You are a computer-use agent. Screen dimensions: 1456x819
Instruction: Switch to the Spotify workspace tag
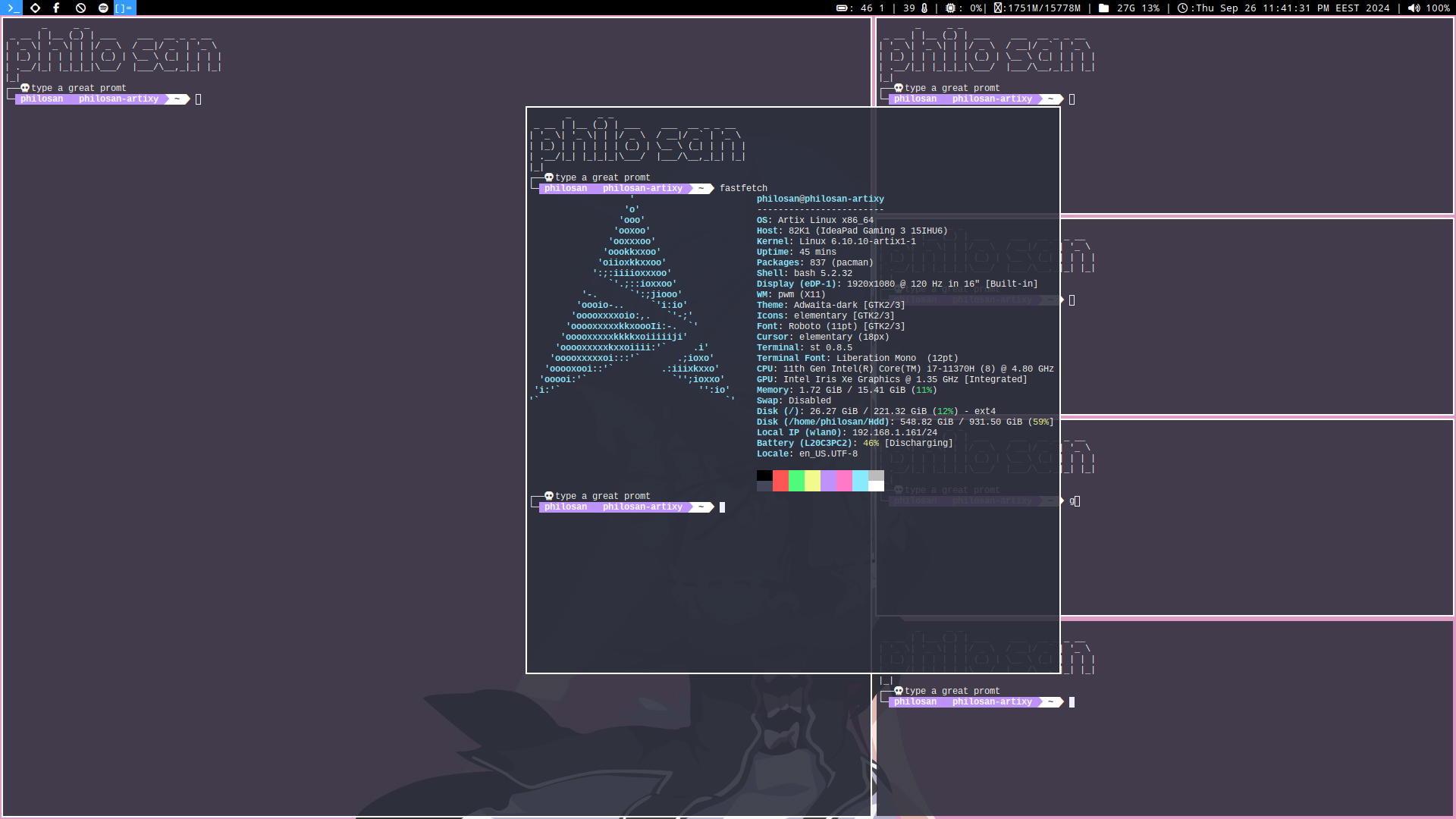coord(103,8)
